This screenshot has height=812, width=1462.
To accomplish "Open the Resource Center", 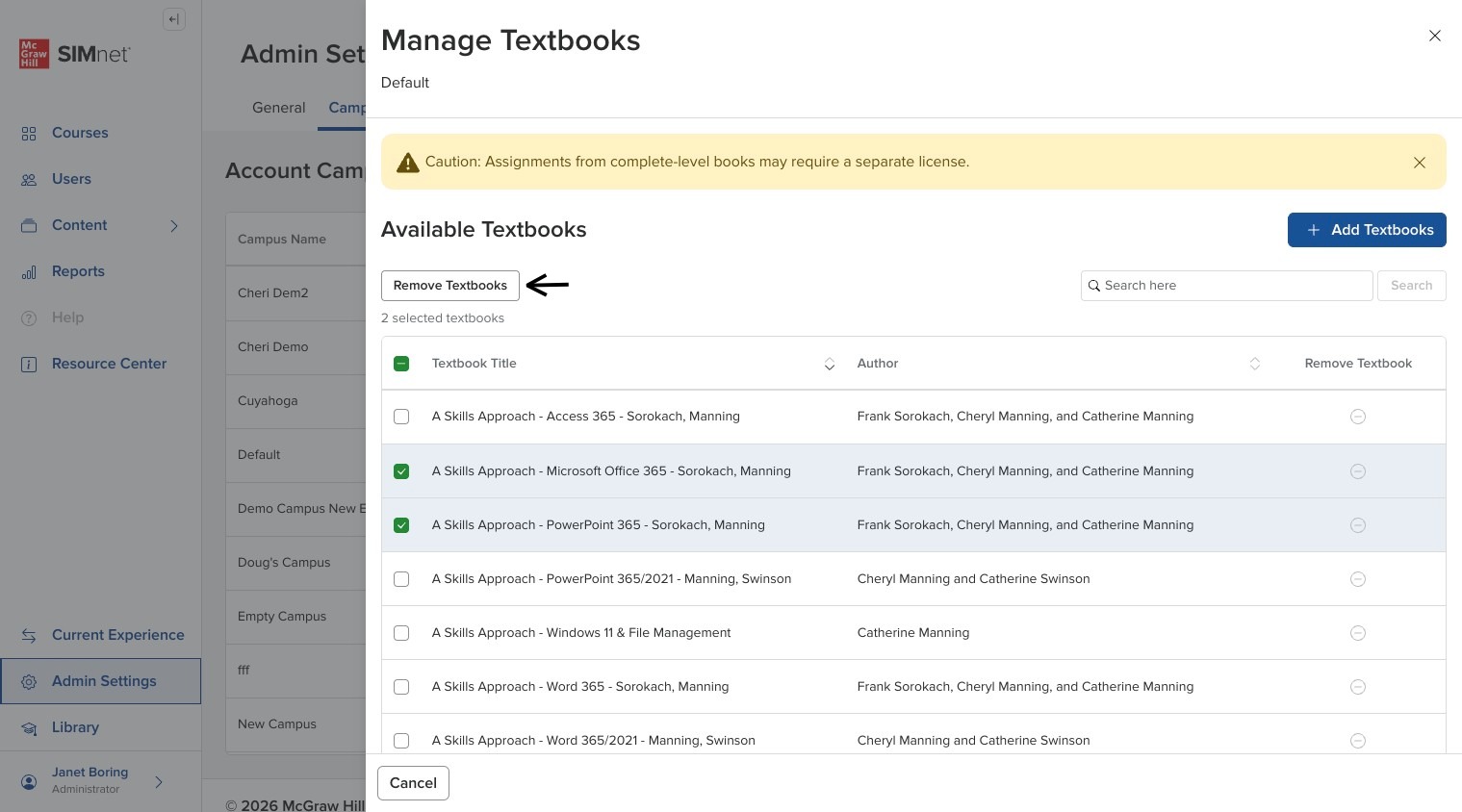I will [109, 364].
